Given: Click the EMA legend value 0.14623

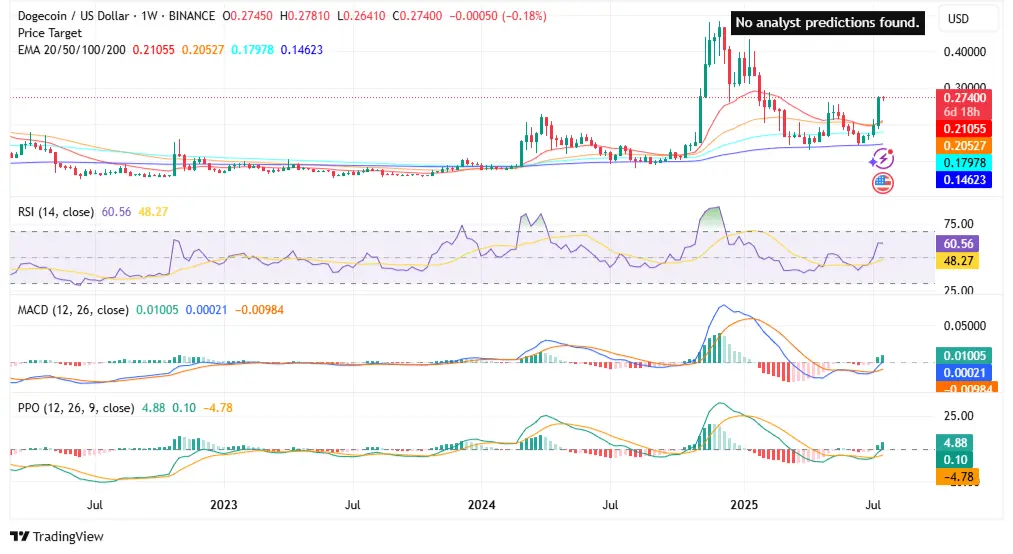Looking at the screenshot, I should coord(301,50).
